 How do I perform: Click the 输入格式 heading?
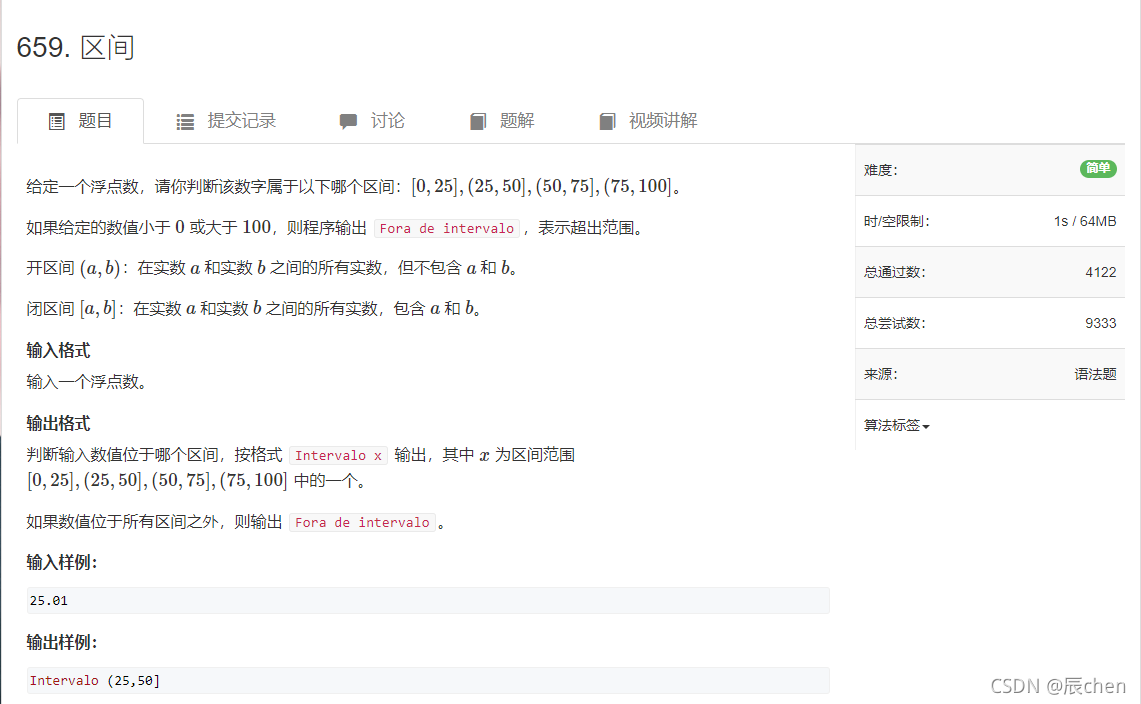click(58, 350)
